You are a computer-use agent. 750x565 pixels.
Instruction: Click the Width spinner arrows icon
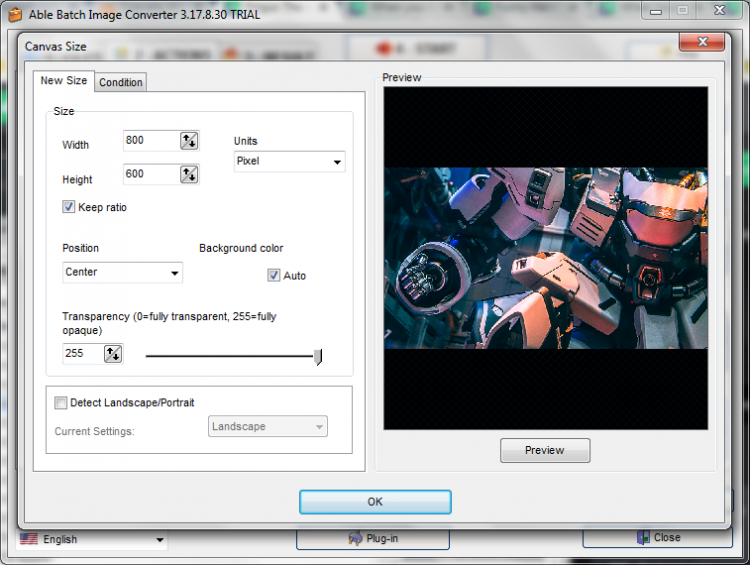pyautogui.click(x=189, y=141)
